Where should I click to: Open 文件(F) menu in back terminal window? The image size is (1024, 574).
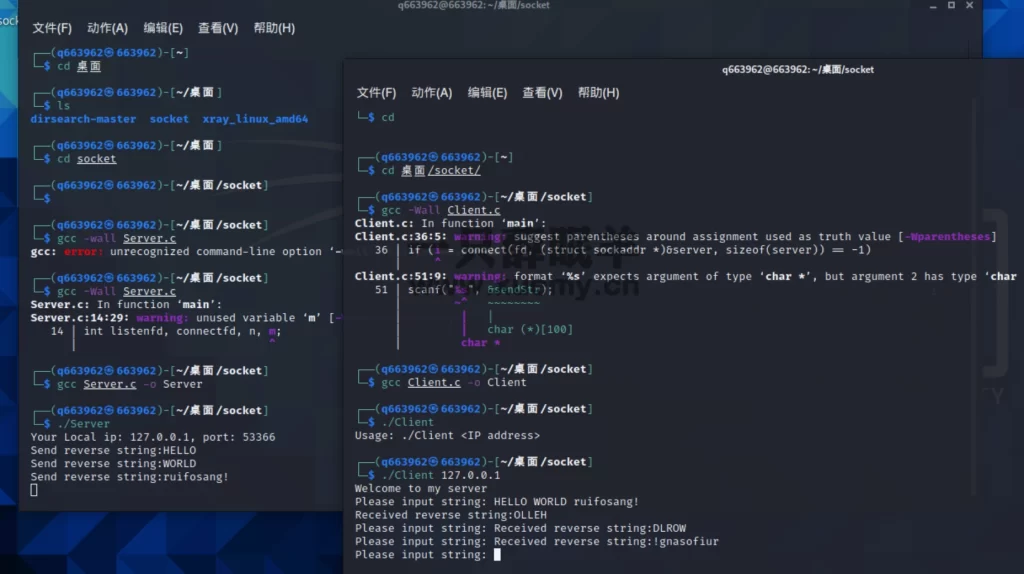(x=52, y=28)
